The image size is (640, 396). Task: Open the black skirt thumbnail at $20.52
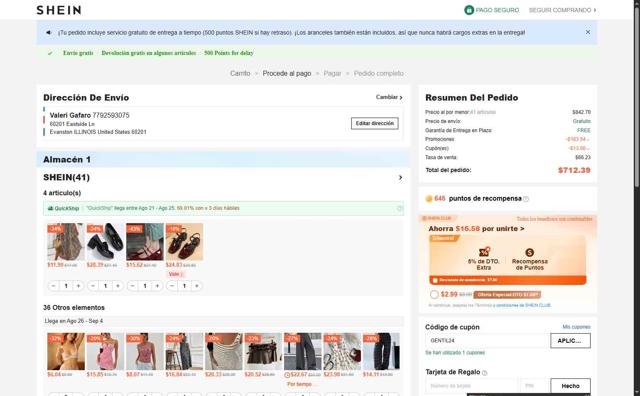tap(263, 352)
